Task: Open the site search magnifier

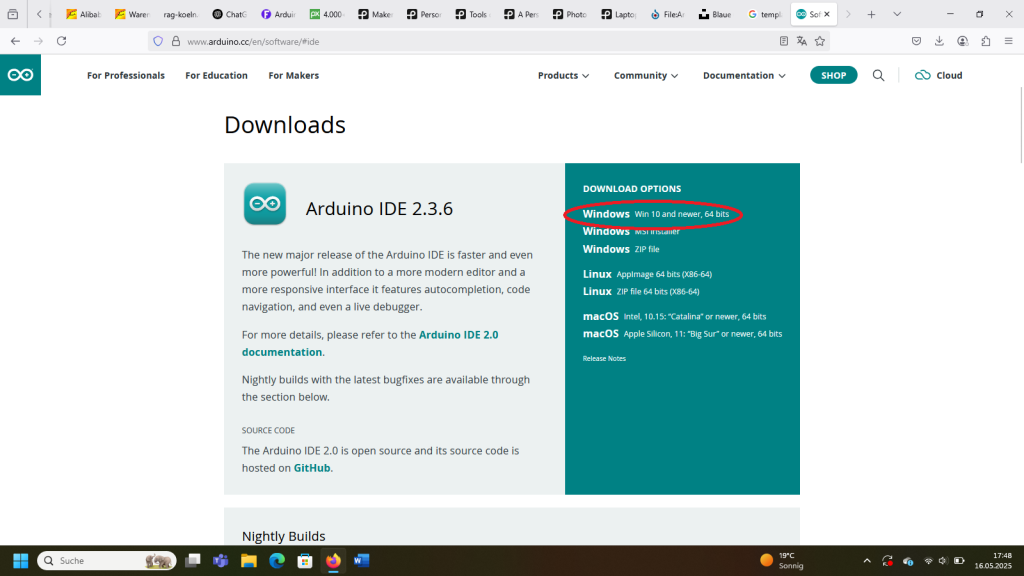Action: pos(878,76)
